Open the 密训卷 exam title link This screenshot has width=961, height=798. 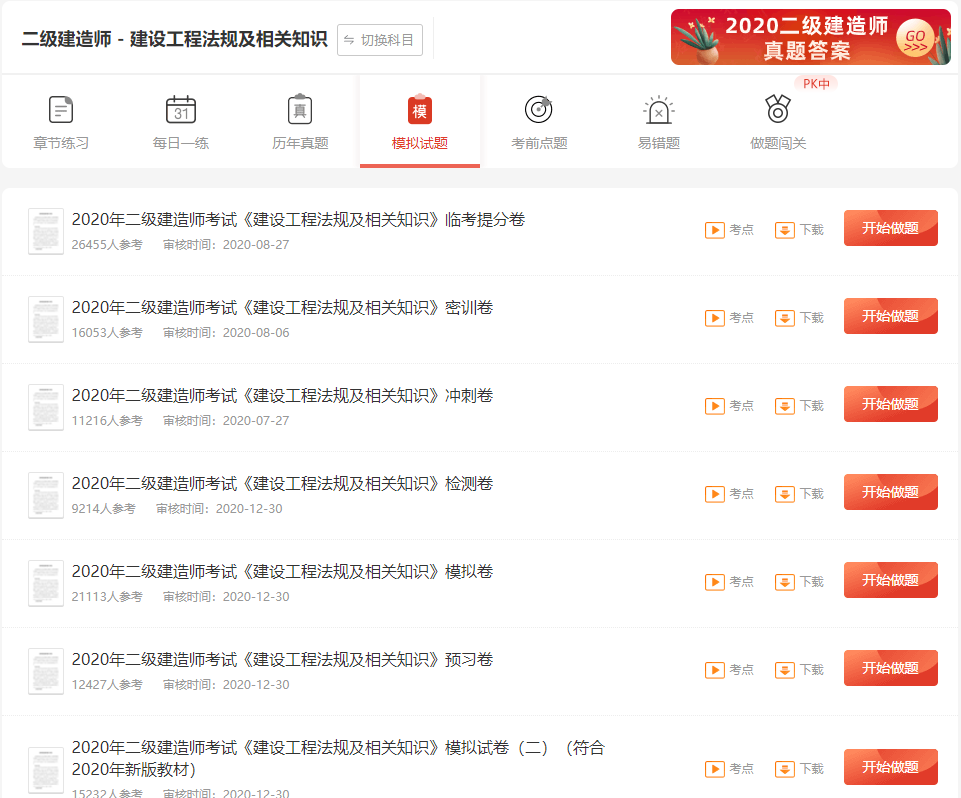click(282, 308)
